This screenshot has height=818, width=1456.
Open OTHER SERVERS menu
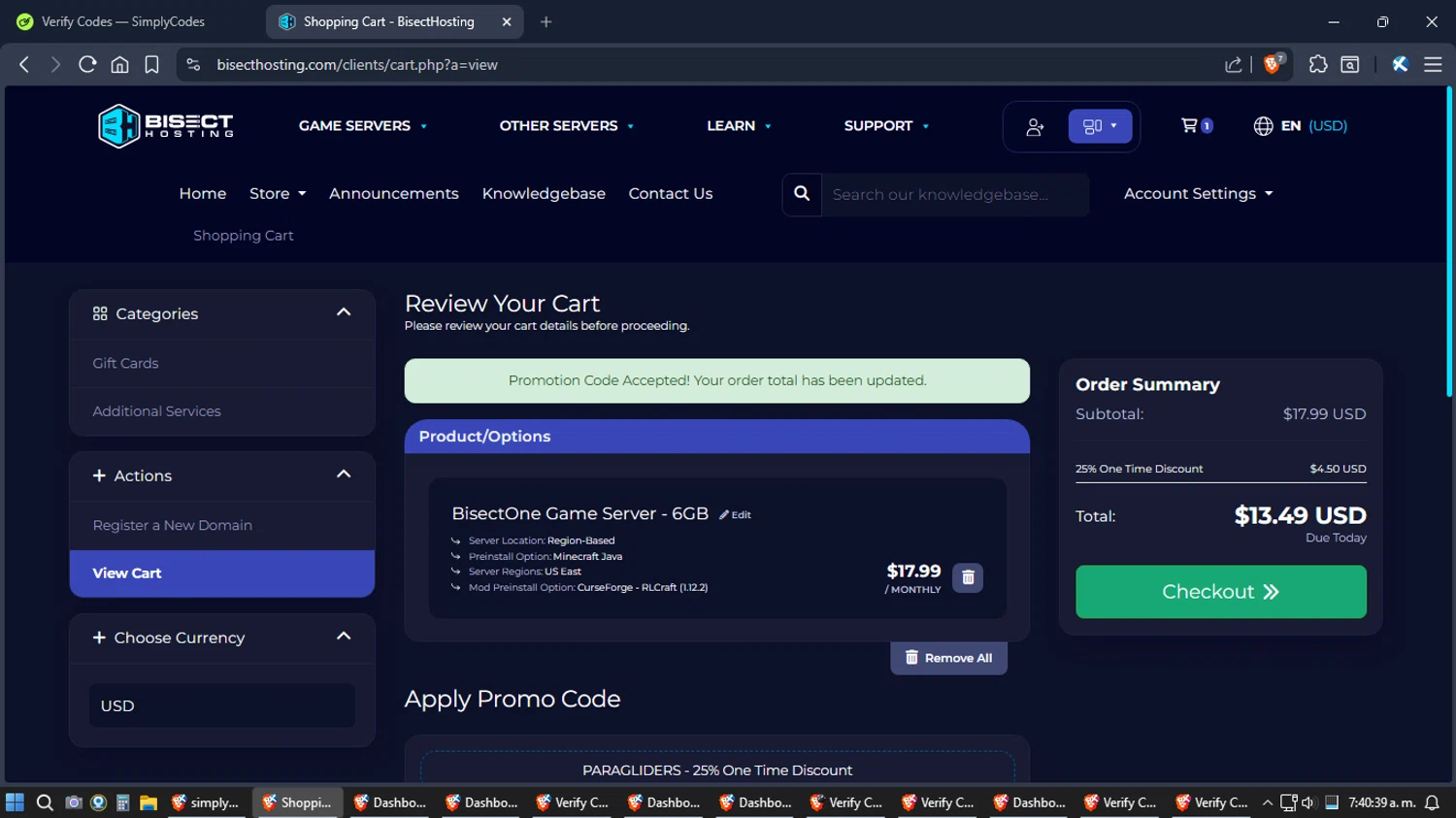[x=567, y=126]
